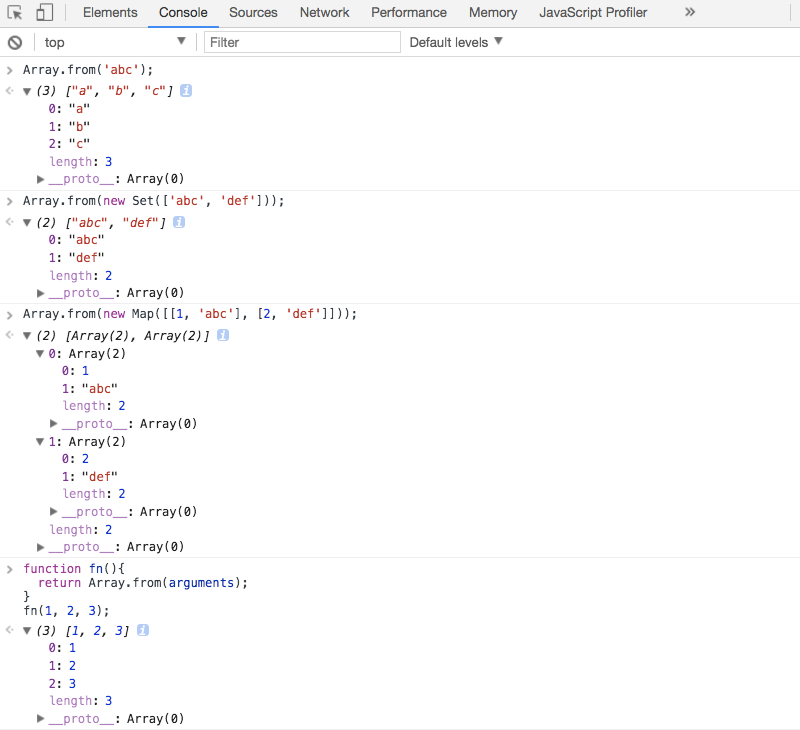Click the 'return Array.from(arguments);' line

(x=143, y=583)
